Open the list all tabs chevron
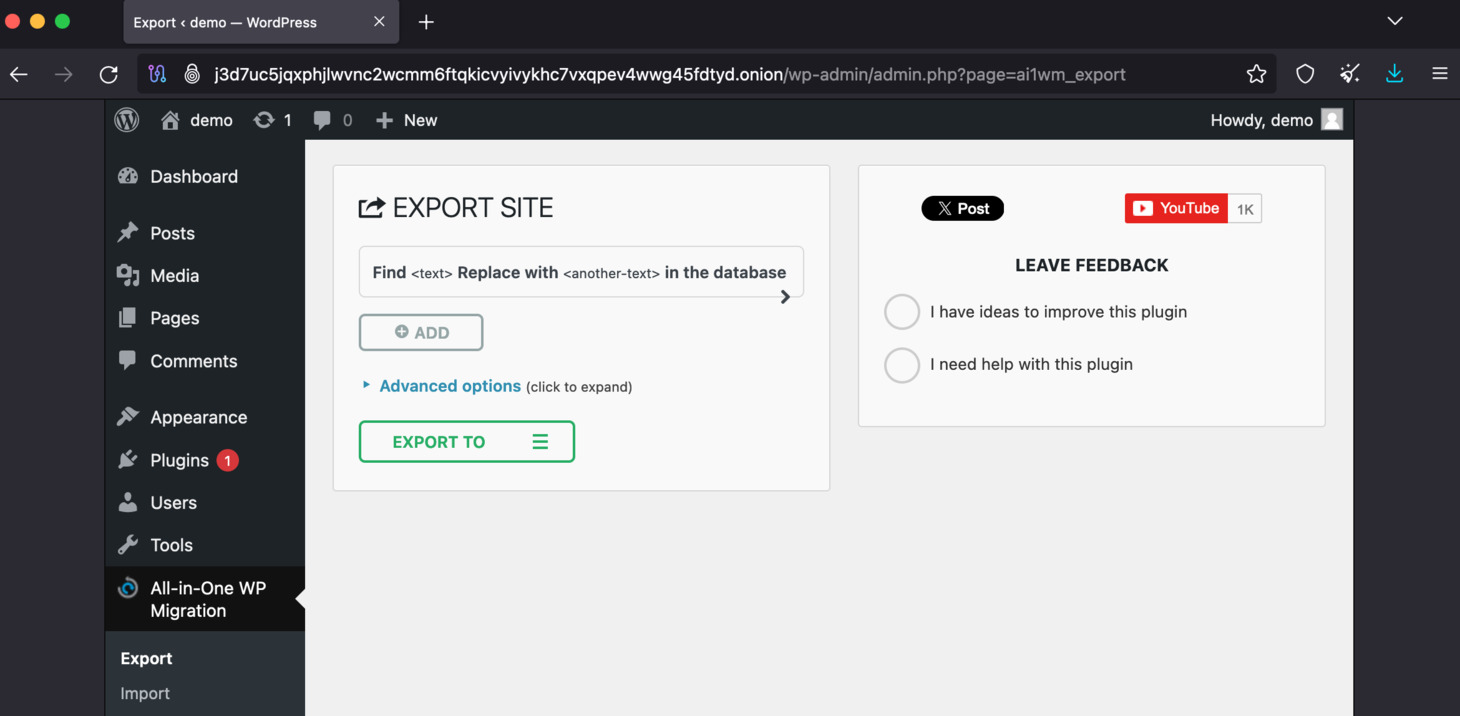The height and width of the screenshot is (716, 1460). 1395,21
